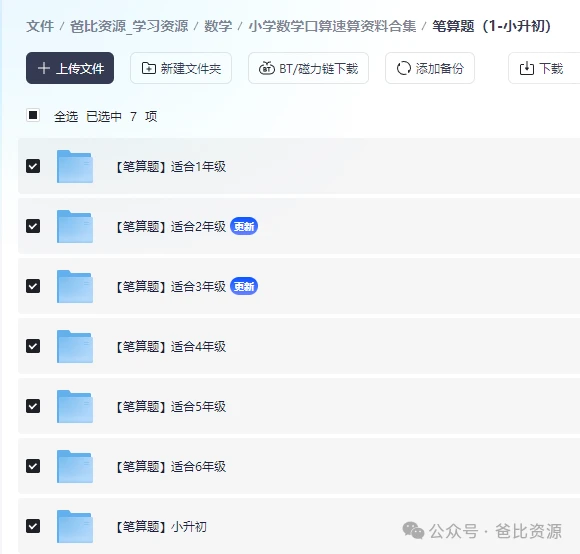The height and width of the screenshot is (554, 580).
Task: Open the BT/磁力链下载 option
Action: coord(308,68)
